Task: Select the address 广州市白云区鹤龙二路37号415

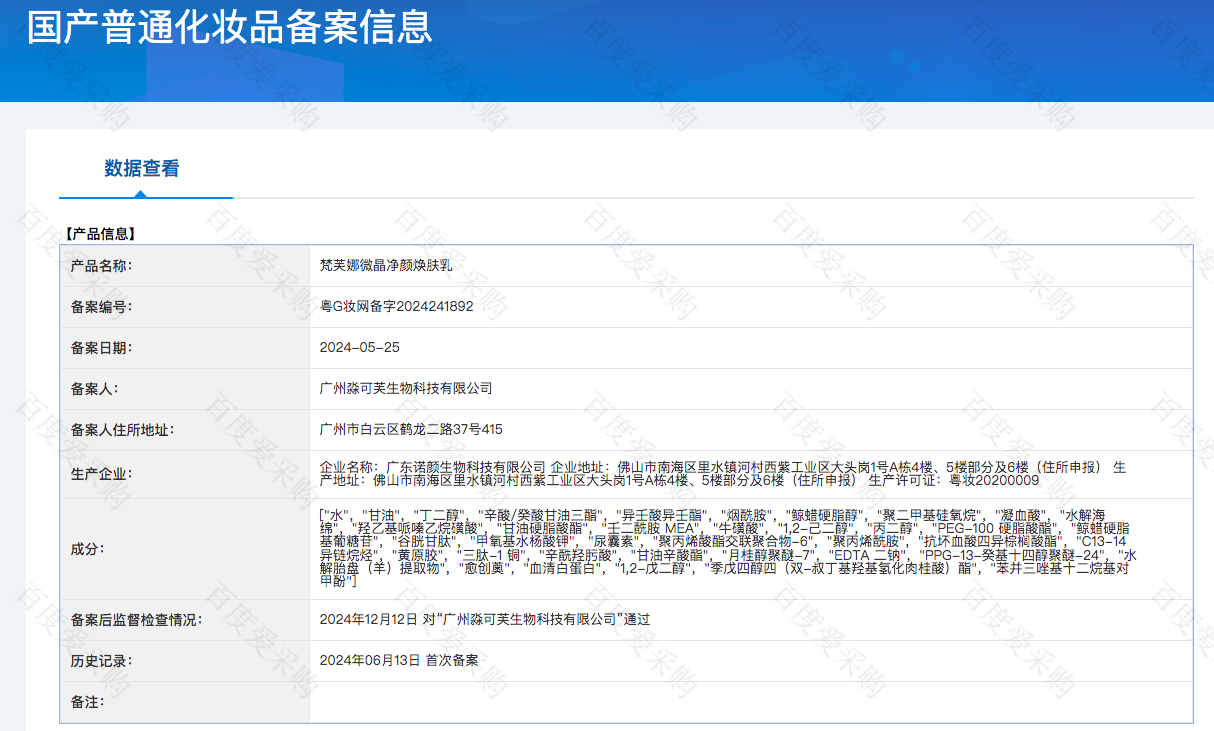Action: (411, 430)
